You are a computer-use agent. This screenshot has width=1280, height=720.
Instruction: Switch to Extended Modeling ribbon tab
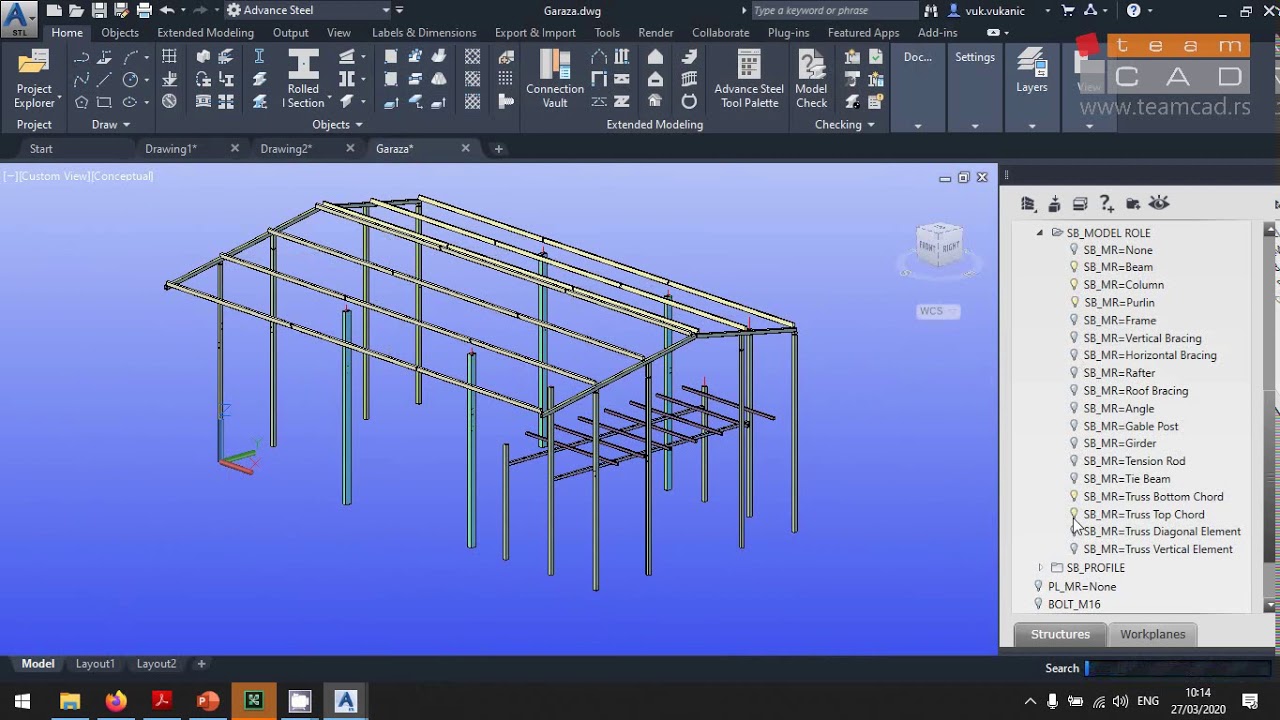click(205, 33)
